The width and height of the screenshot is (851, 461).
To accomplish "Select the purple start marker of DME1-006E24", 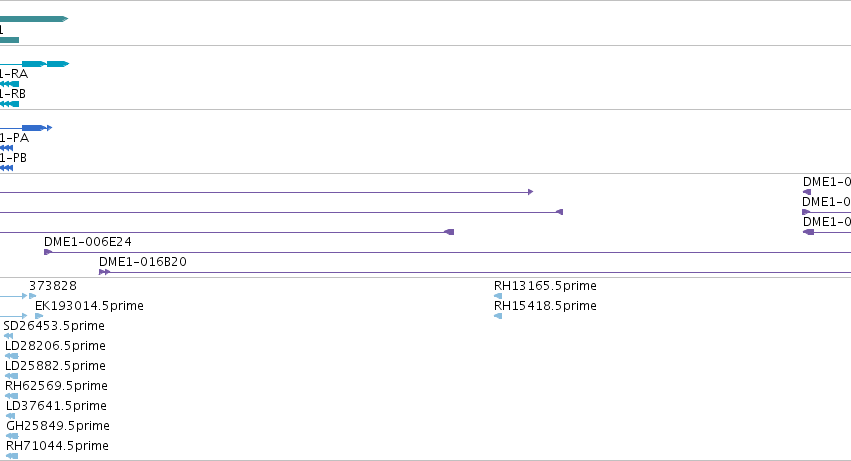I will (48, 252).
